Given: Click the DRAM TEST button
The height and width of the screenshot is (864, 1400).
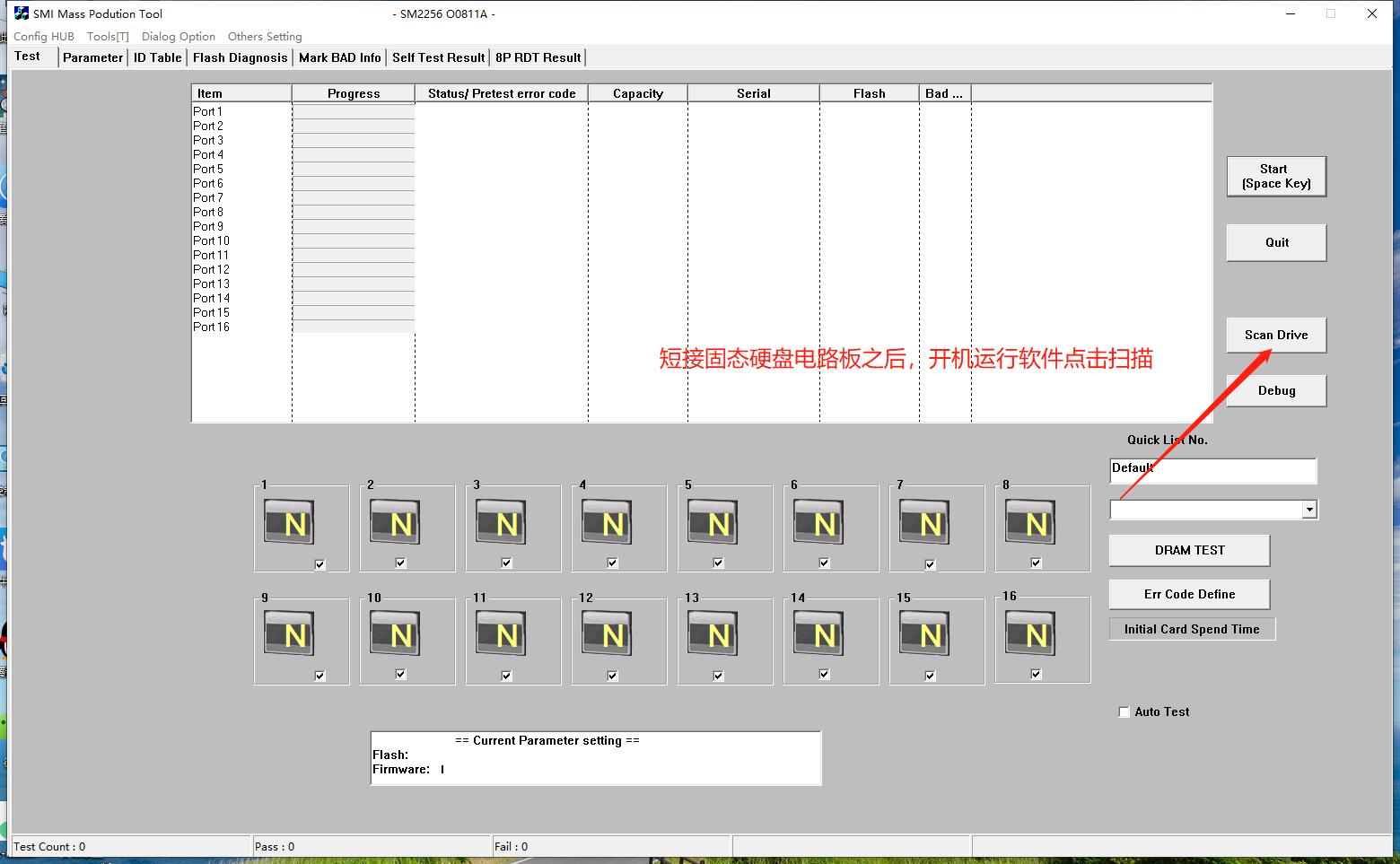Looking at the screenshot, I should point(1189,550).
